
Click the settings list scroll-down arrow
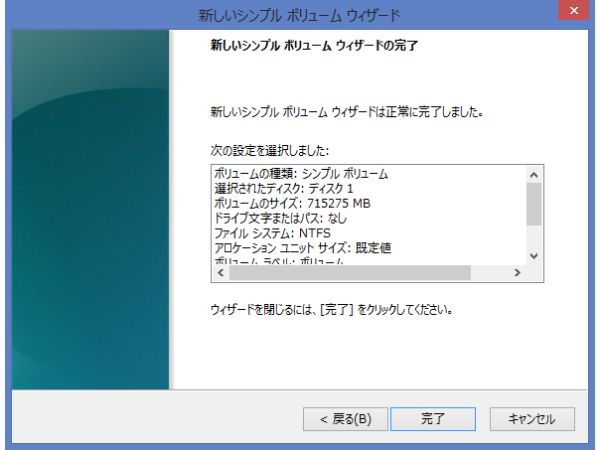click(533, 256)
